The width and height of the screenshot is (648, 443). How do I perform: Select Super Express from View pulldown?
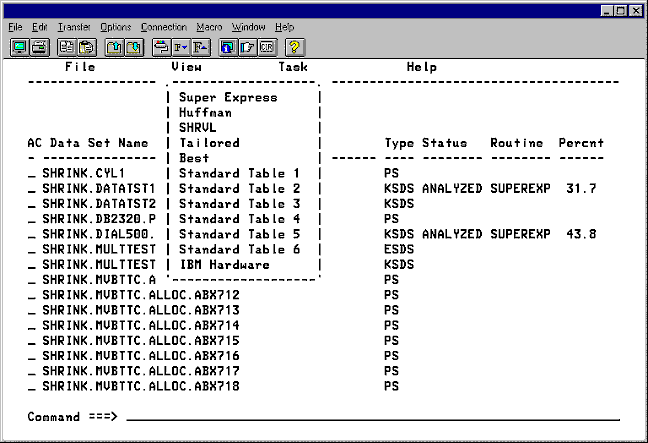(228, 98)
